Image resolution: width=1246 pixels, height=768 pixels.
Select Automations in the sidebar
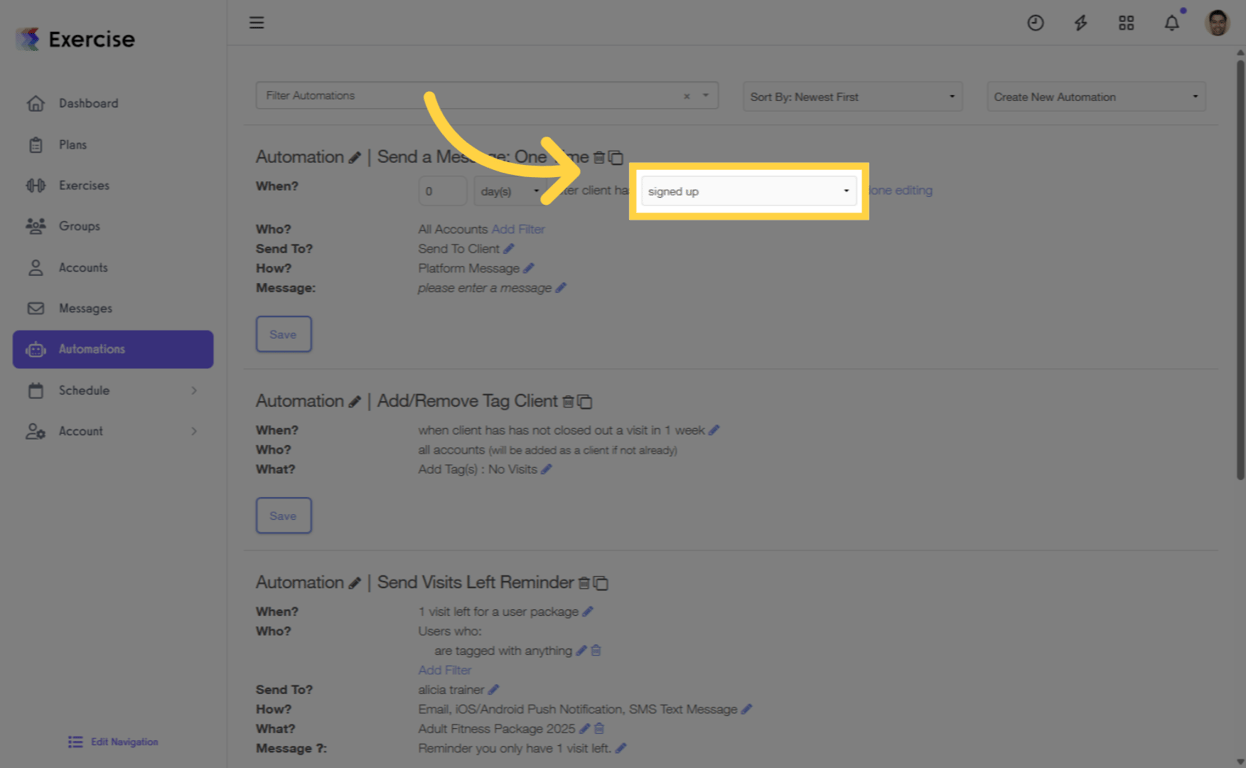point(113,349)
